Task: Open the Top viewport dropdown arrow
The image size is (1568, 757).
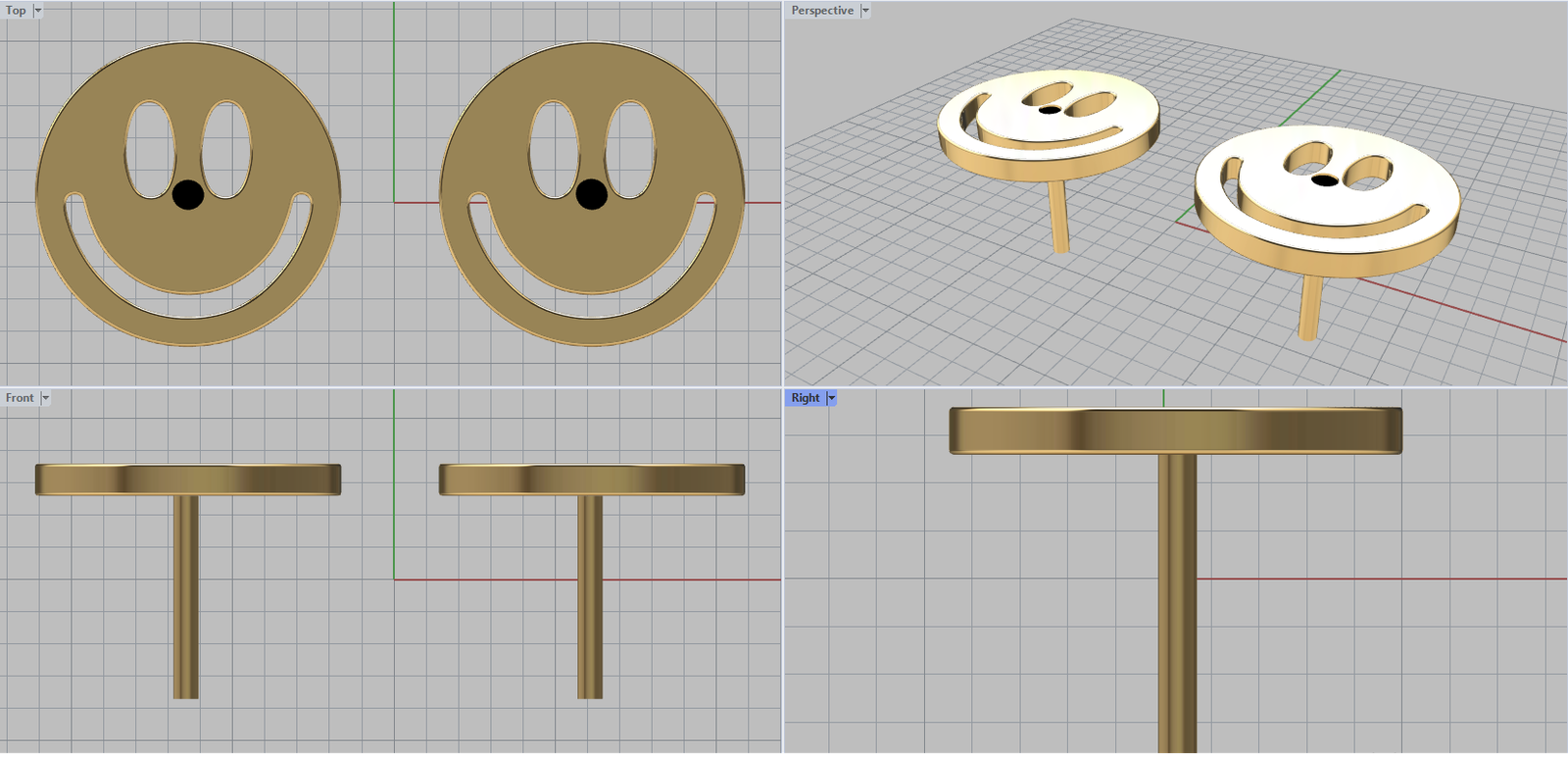Action: click(x=38, y=11)
